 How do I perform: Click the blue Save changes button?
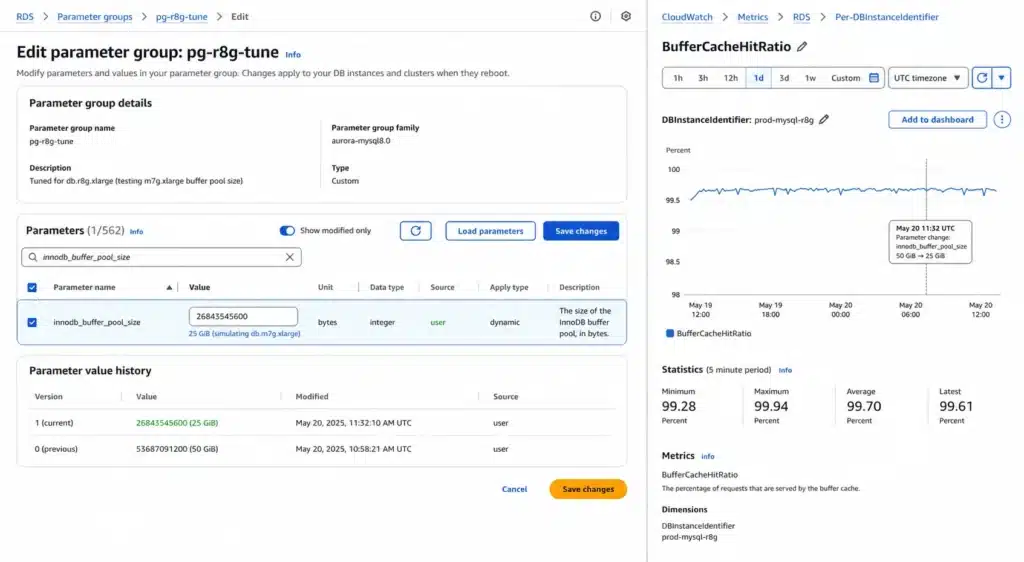(581, 231)
